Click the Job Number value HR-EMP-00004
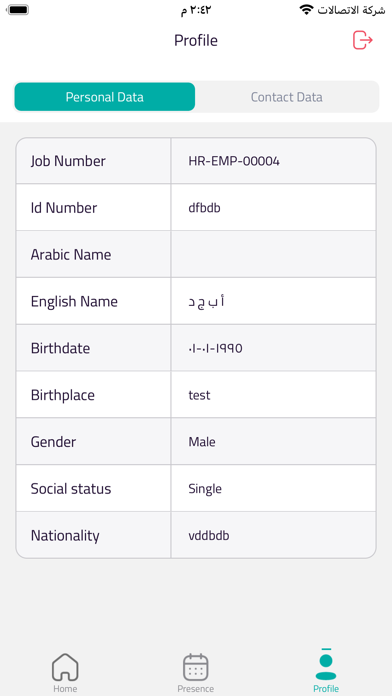This screenshot has height=696, width=392. (234, 161)
